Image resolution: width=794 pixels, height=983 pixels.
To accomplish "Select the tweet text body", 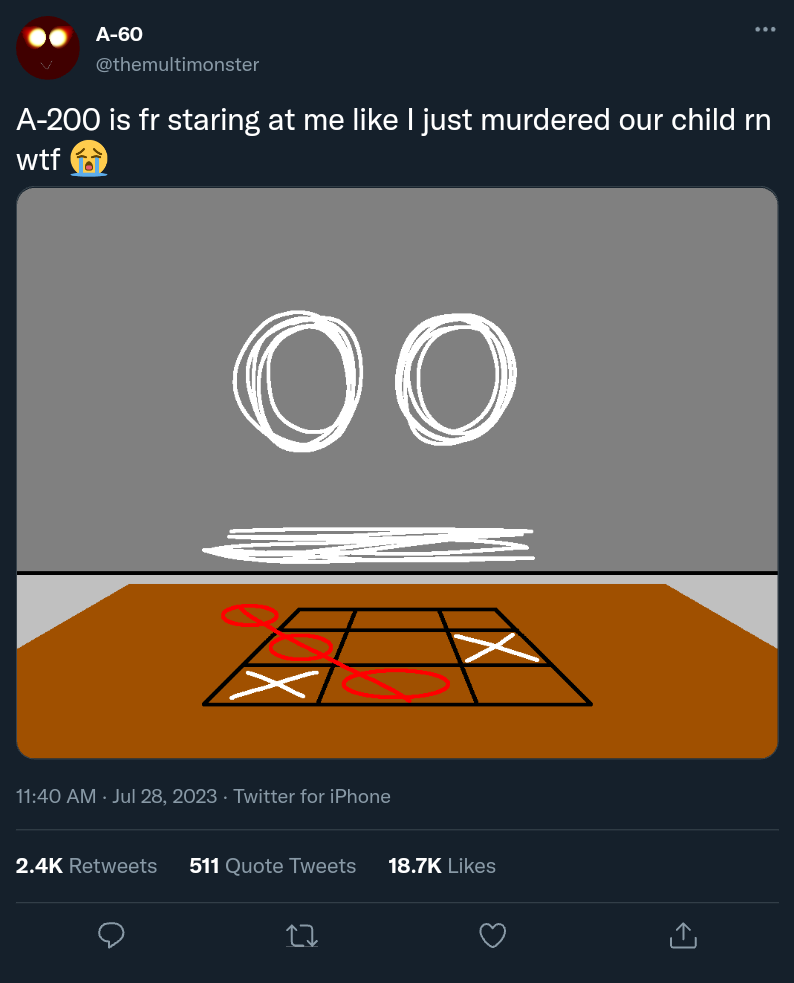I will (x=395, y=120).
